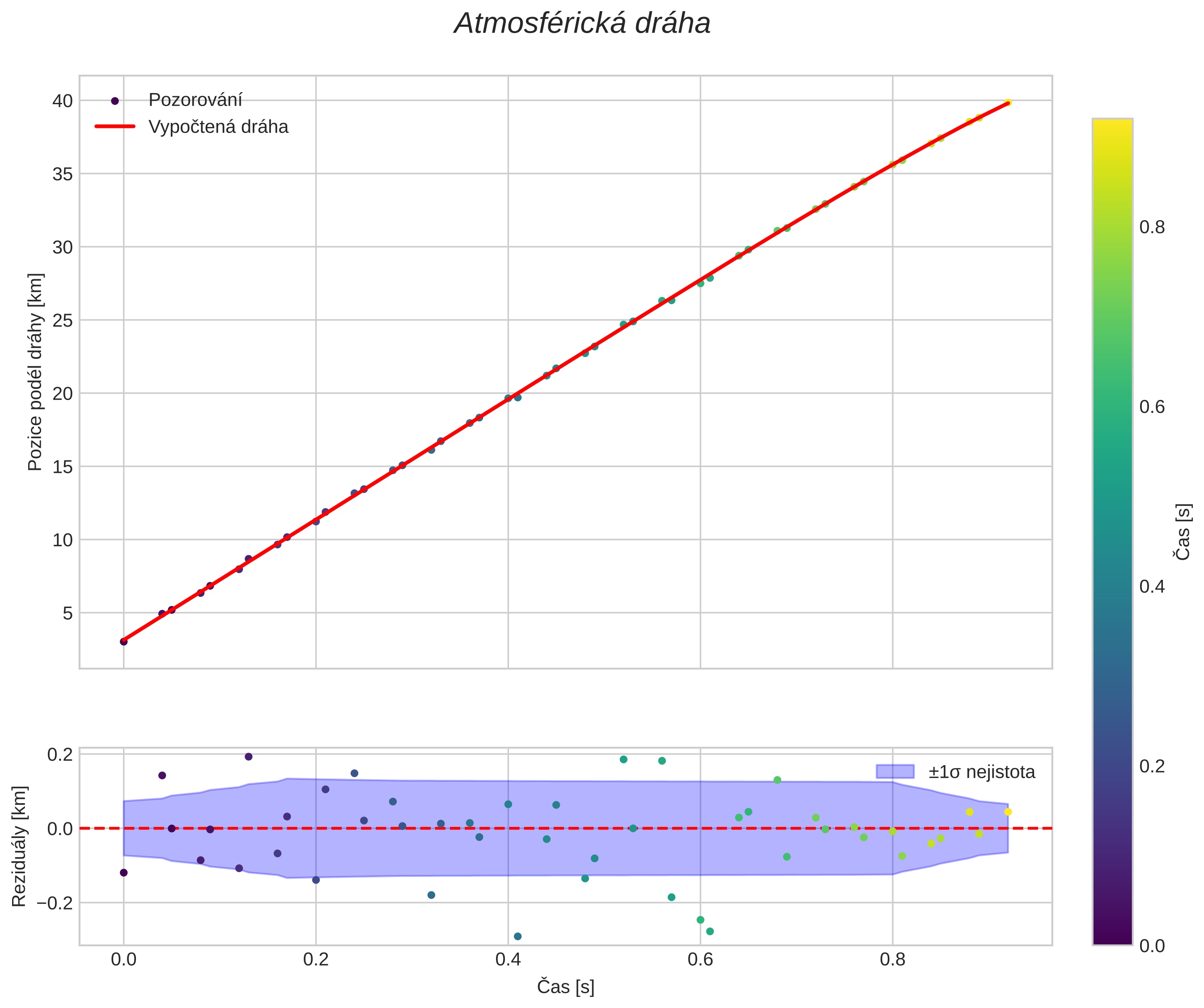Viewport: 1204px width, 1008px height.
Task: Click the 0.8 tick label on colorbar
Action: click(1152, 228)
